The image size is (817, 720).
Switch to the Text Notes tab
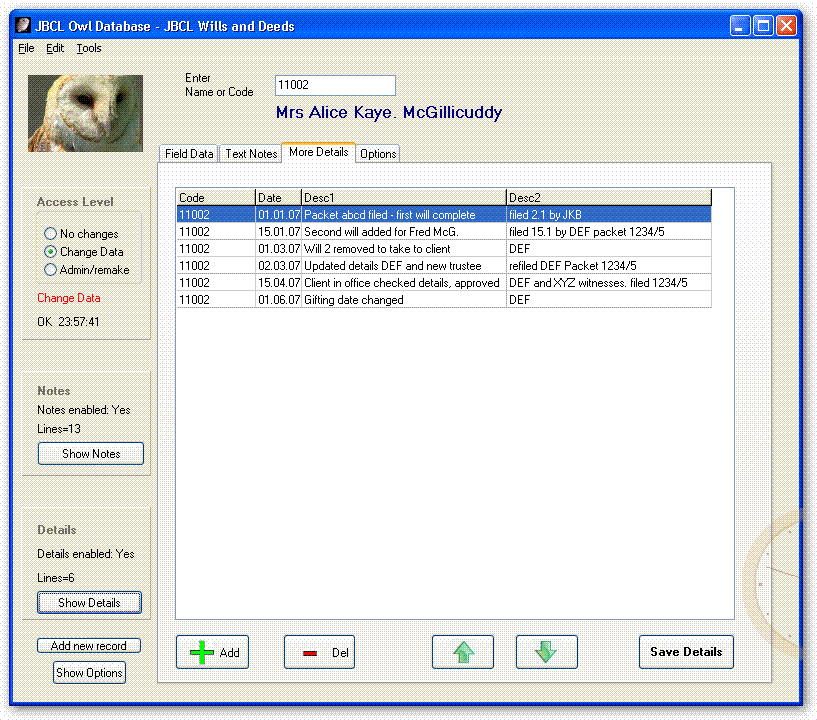250,153
